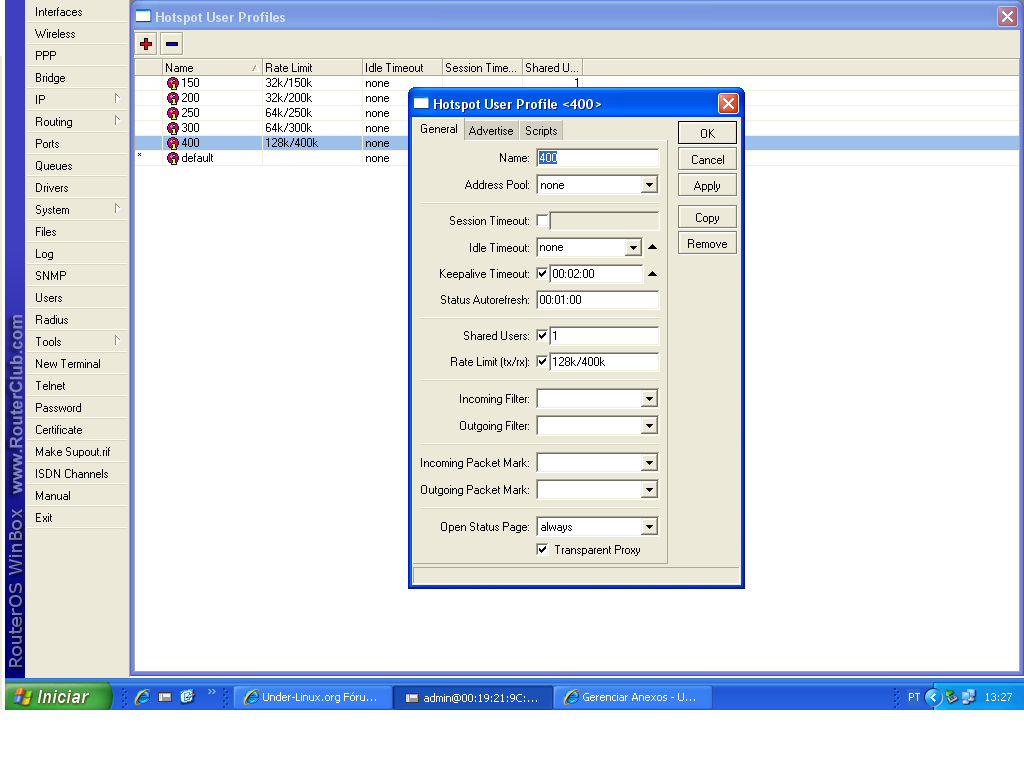Click the Status Autorefresh field
1024x768 pixels.
[597, 300]
